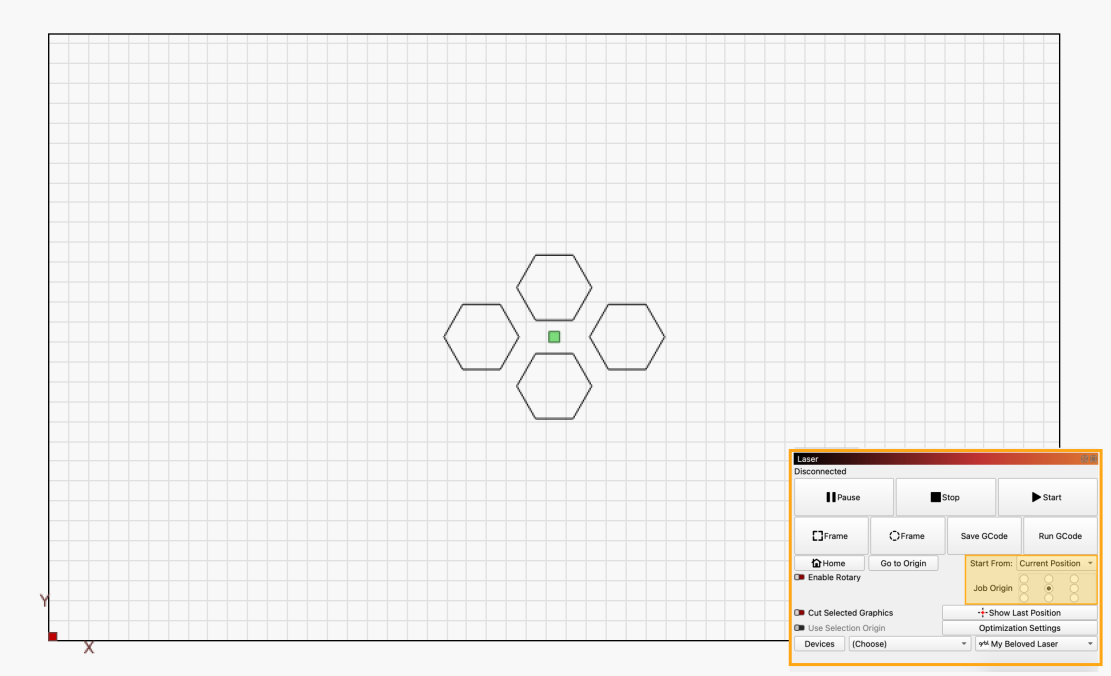This screenshot has height=676, width=1111.
Task: Click the Devices button
Action: (819, 644)
